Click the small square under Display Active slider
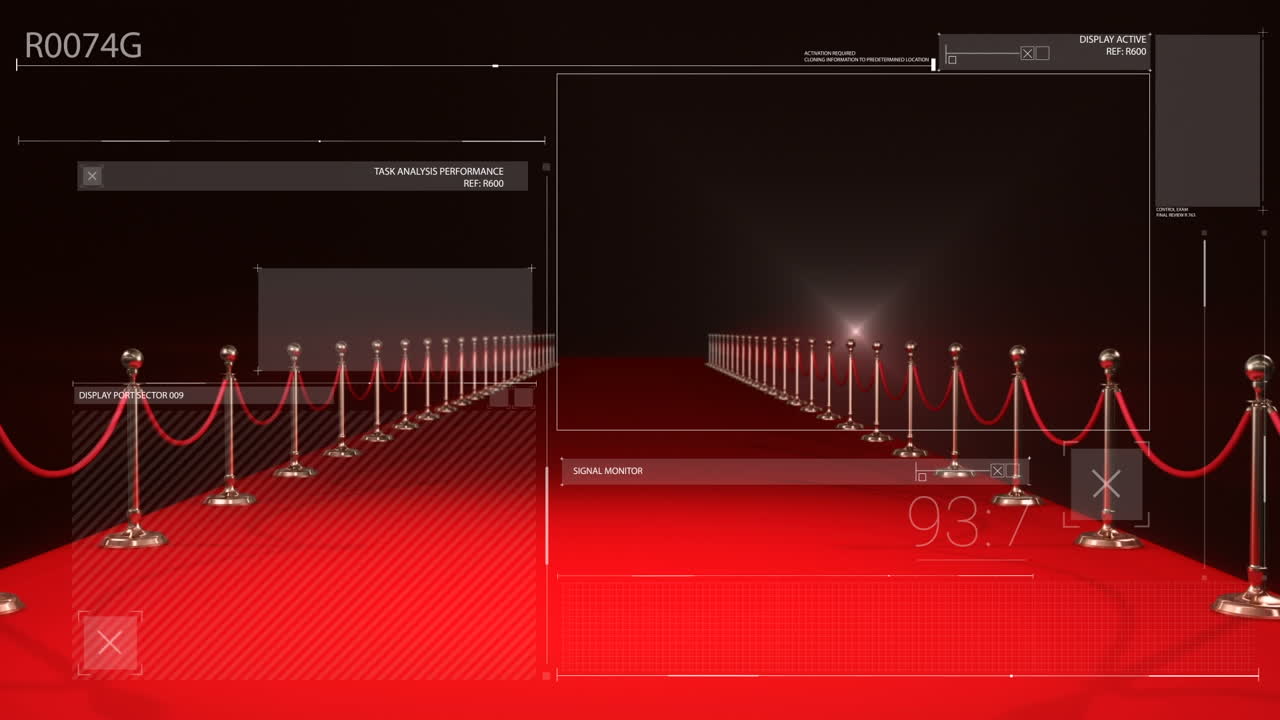Viewport: 1280px width, 720px height. [952, 60]
